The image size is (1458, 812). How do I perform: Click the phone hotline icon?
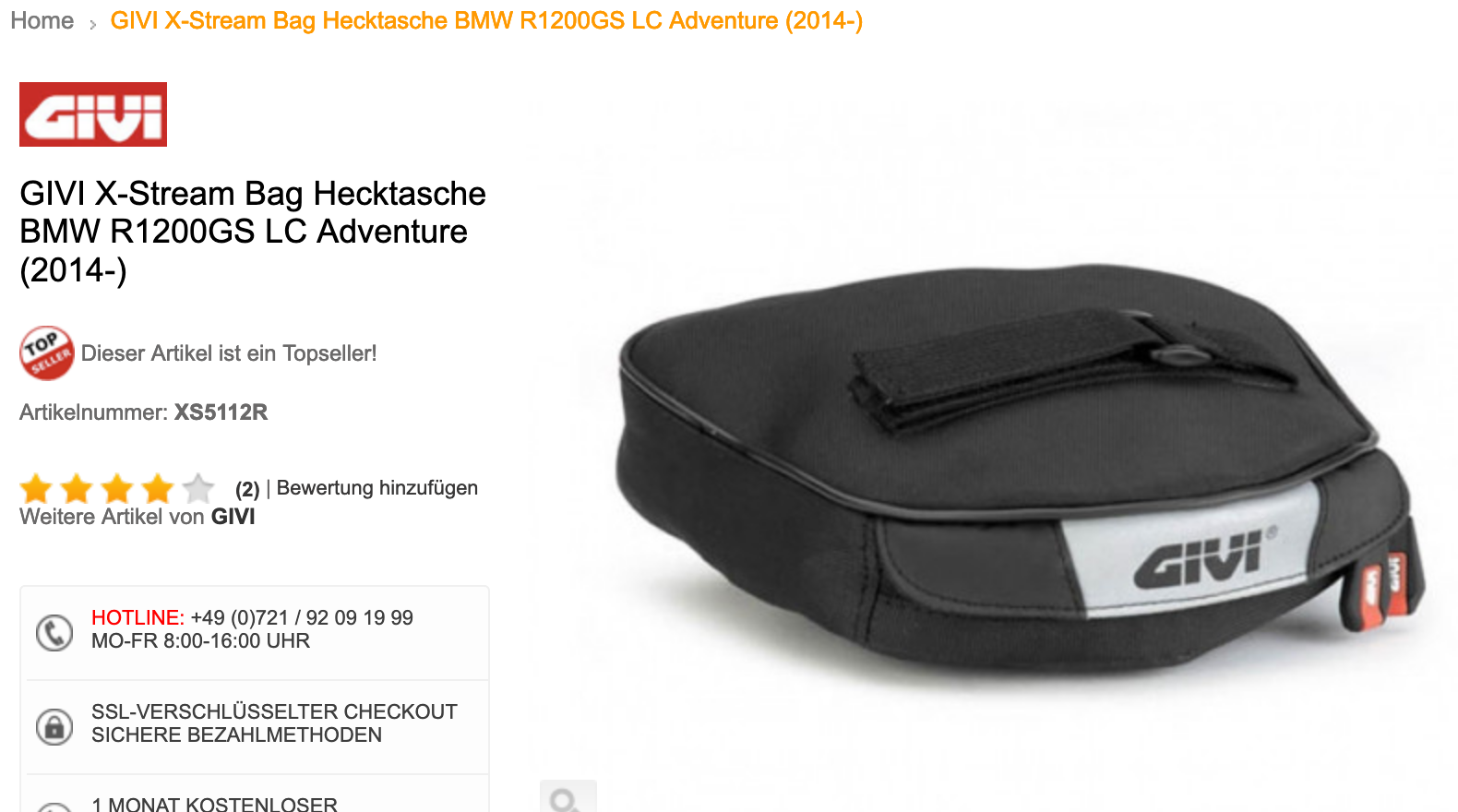click(x=54, y=633)
